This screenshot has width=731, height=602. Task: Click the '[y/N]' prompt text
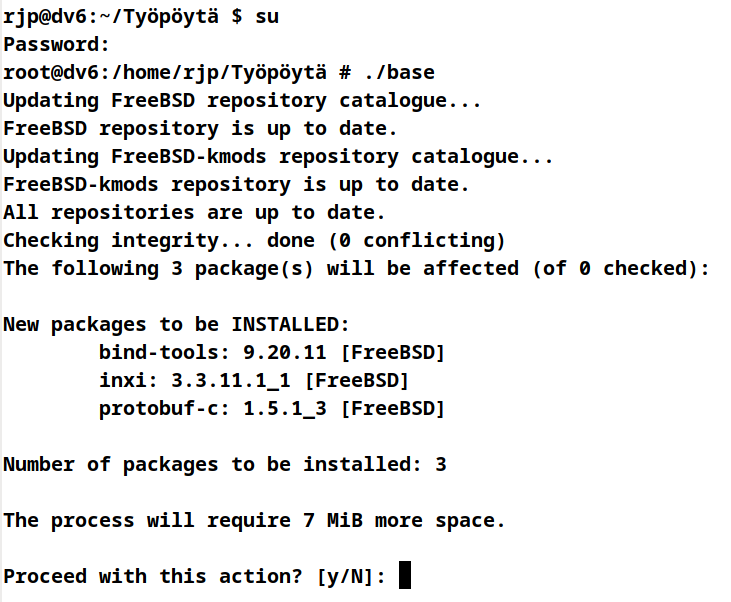click(345, 576)
